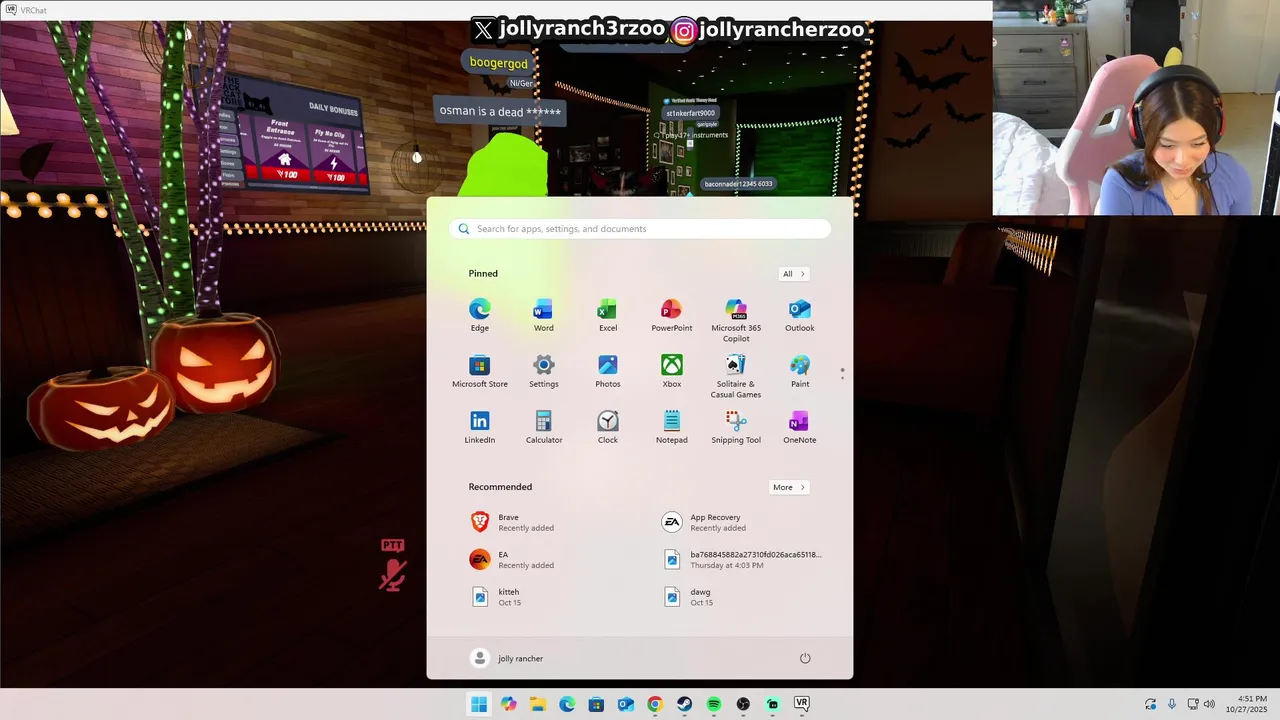This screenshot has width=1280, height=720.
Task: Click the boogergod nameplate in VRChat
Action: (499, 63)
